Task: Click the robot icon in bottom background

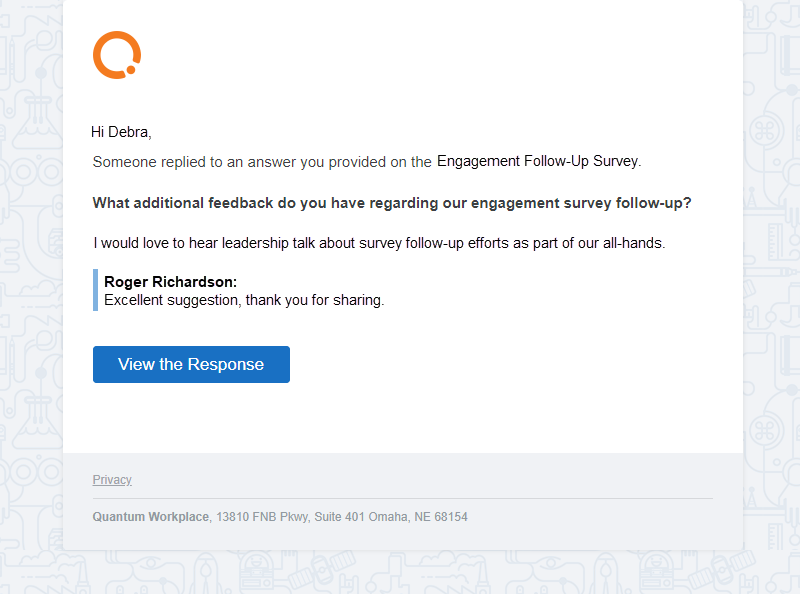Action: [257, 573]
